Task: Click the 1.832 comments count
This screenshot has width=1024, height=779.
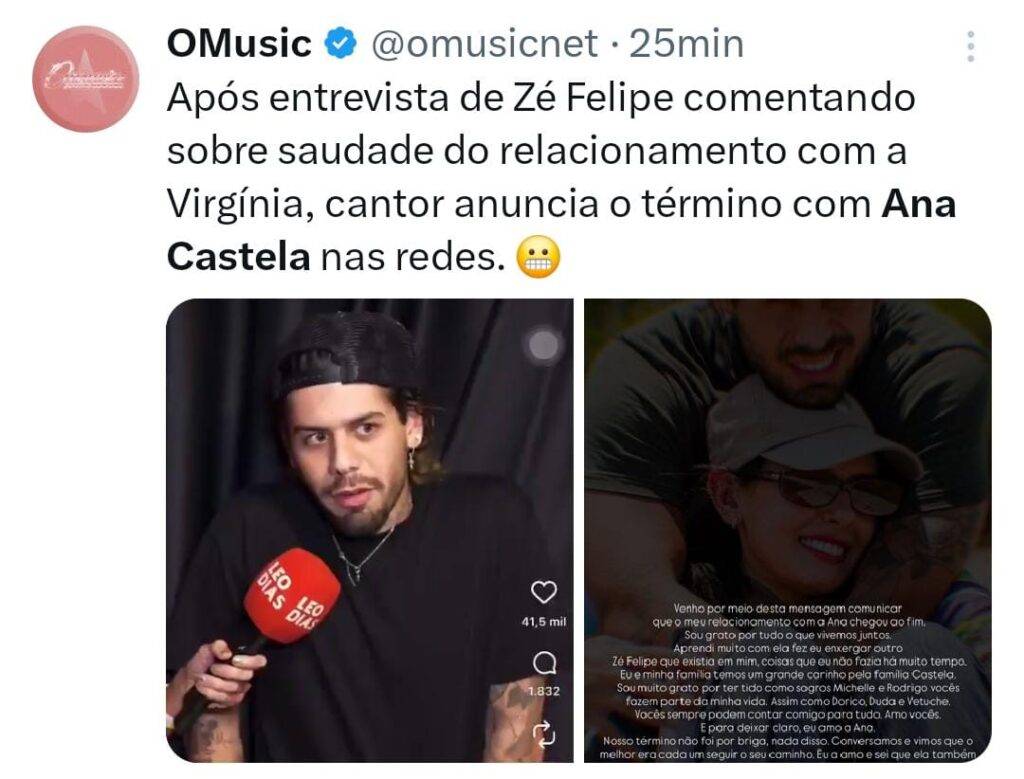Action: tap(543, 691)
